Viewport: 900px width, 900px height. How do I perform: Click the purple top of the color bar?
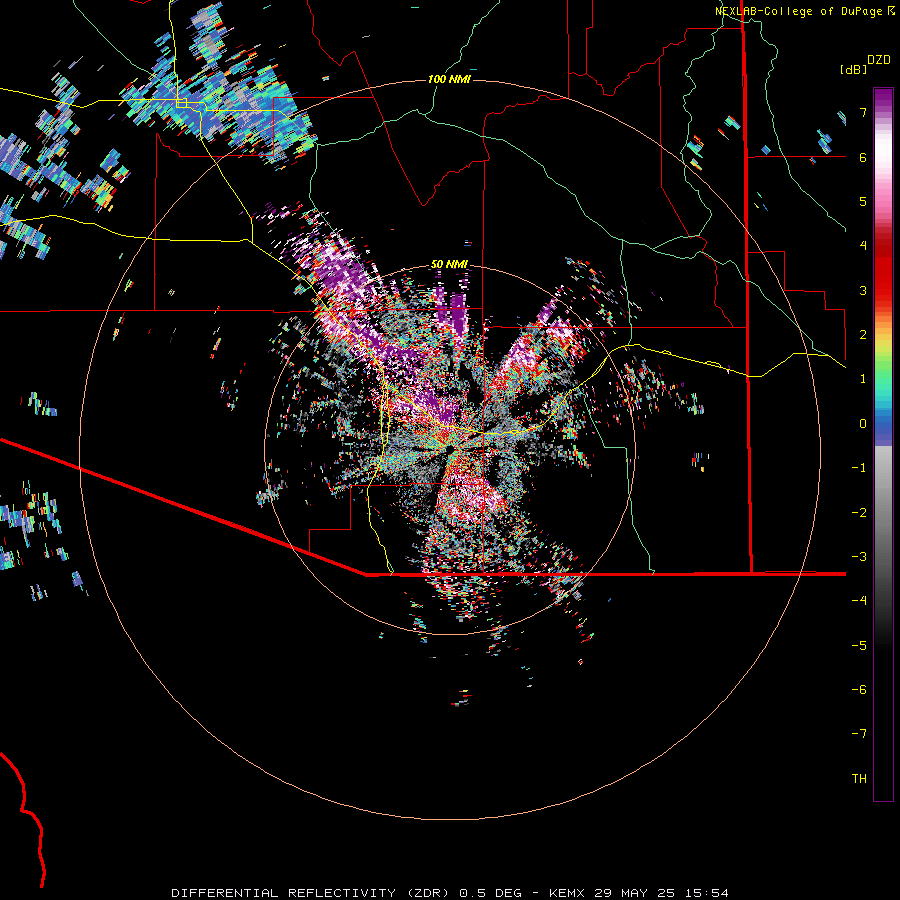click(x=883, y=99)
